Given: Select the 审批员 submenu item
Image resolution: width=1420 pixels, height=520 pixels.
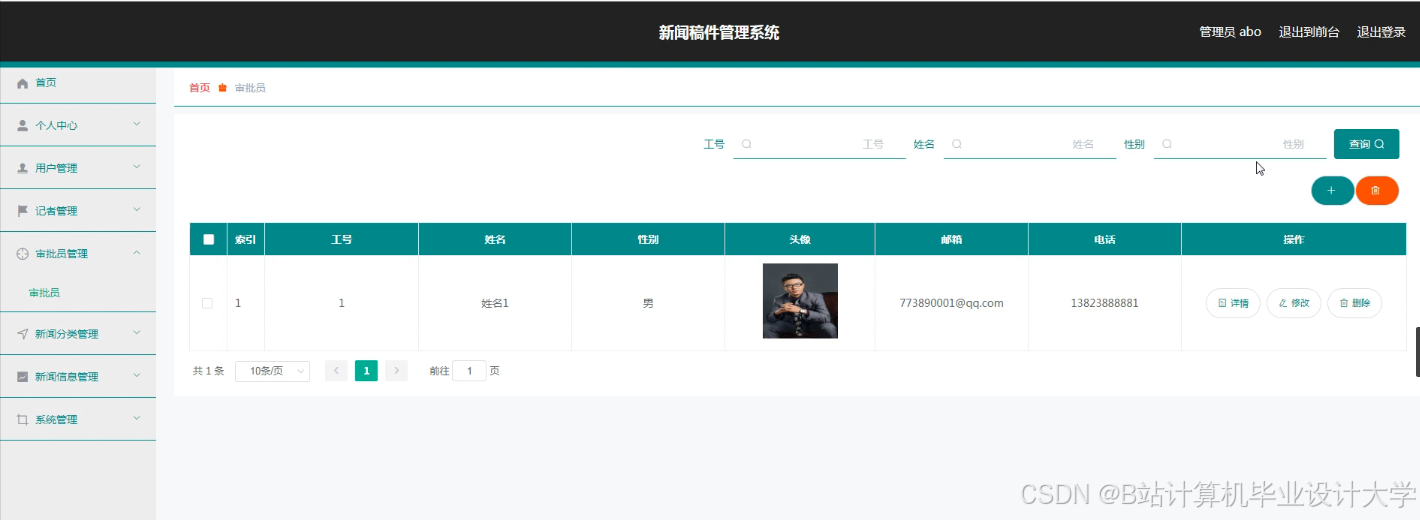Looking at the screenshot, I should coord(78,293).
